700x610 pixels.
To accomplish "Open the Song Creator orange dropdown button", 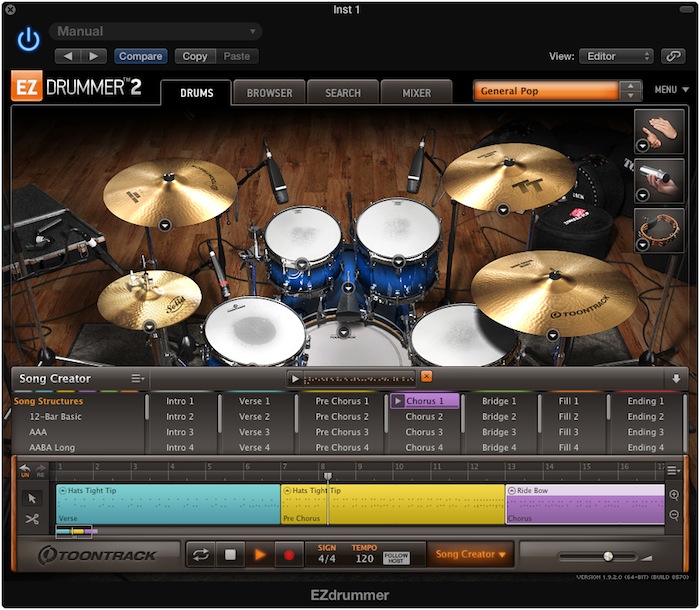I will 470,555.
